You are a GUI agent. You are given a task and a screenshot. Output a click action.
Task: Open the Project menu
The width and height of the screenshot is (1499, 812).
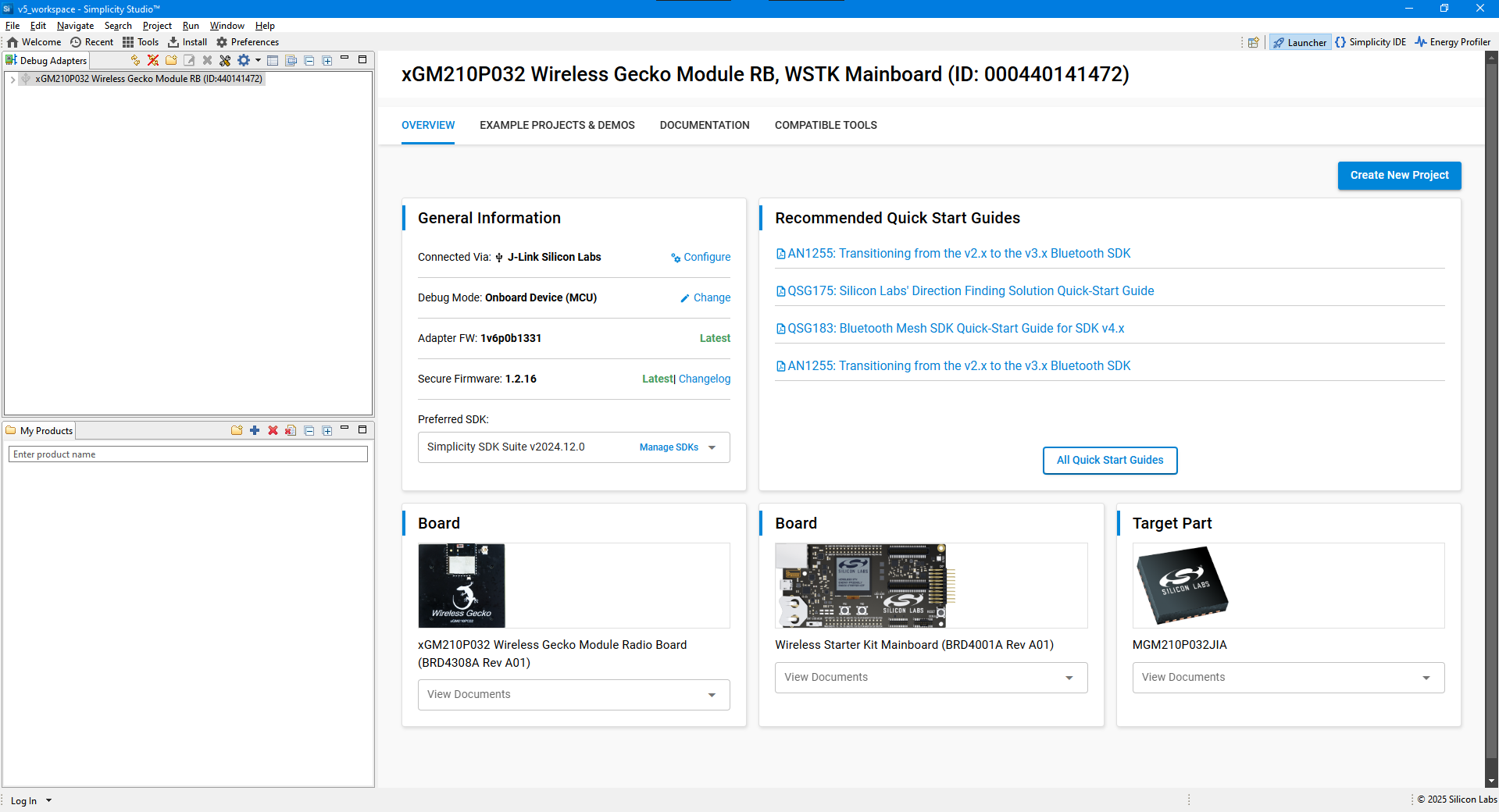157,26
